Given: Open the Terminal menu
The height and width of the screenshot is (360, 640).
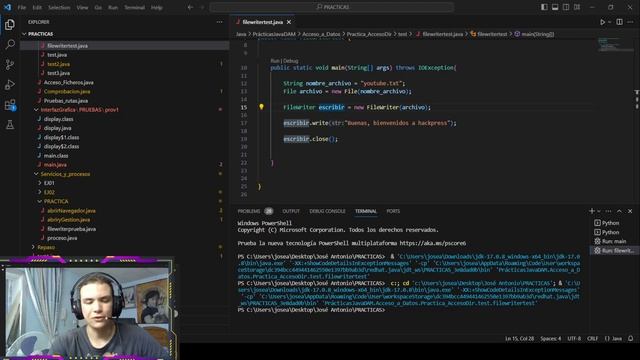Looking at the screenshot, I should pyautogui.click(x=134, y=7).
